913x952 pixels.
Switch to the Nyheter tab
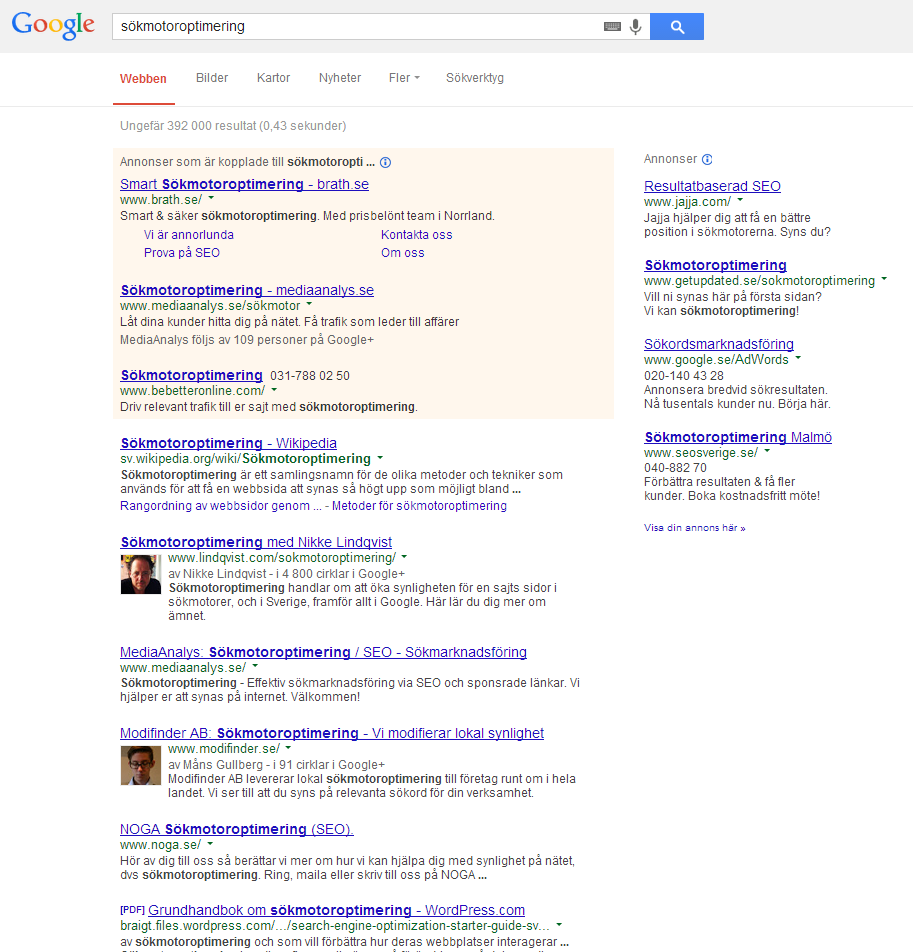(x=340, y=78)
